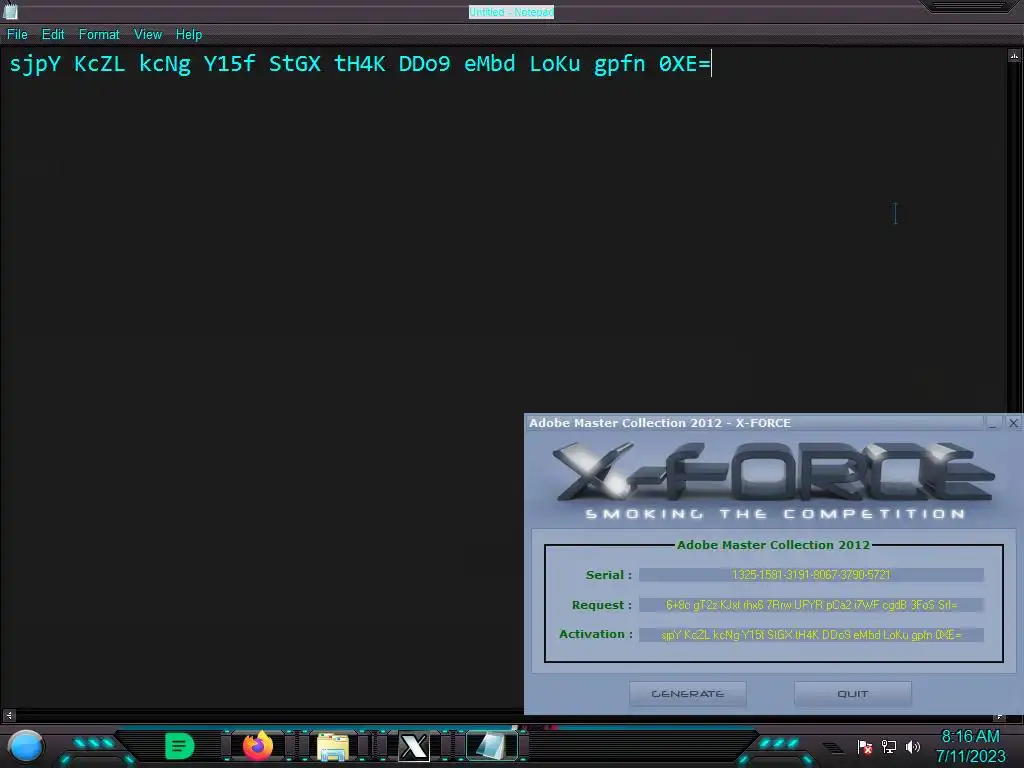
Task: Click the clock showing 8:16 AM
Action: tap(970, 737)
